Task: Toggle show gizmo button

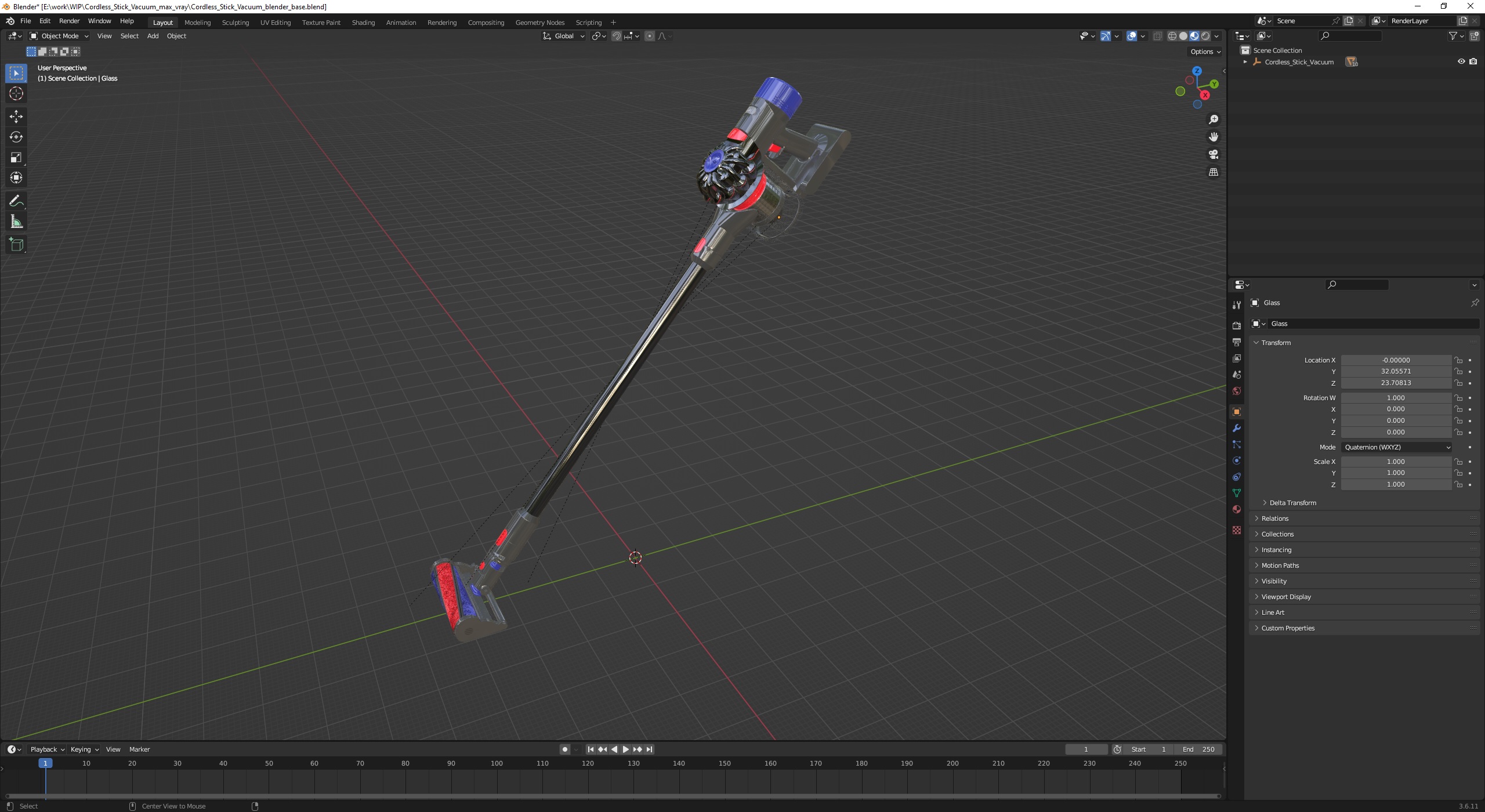Action: point(1106,36)
